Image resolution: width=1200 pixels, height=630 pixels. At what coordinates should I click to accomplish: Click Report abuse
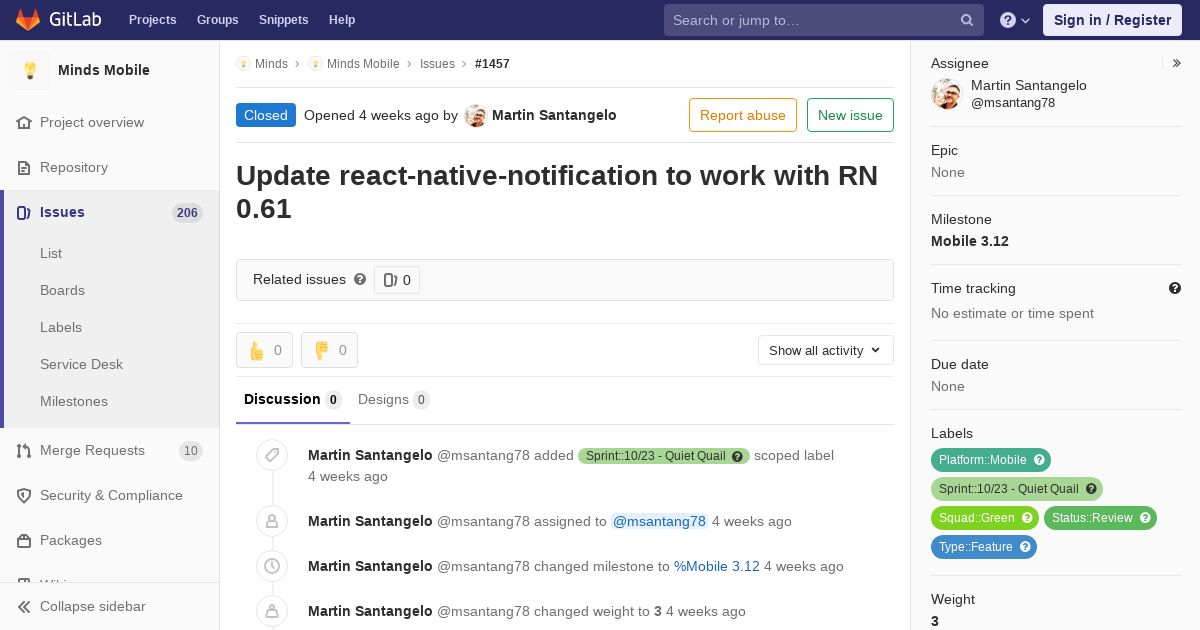coord(743,115)
